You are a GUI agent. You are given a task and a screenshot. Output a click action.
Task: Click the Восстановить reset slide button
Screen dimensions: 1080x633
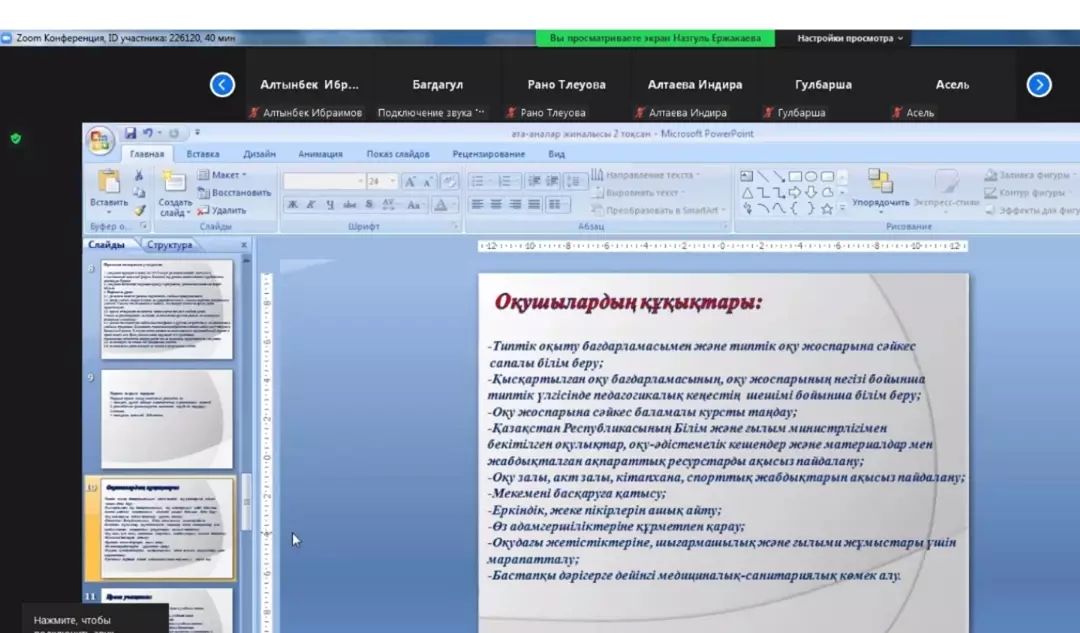point(234,193)
